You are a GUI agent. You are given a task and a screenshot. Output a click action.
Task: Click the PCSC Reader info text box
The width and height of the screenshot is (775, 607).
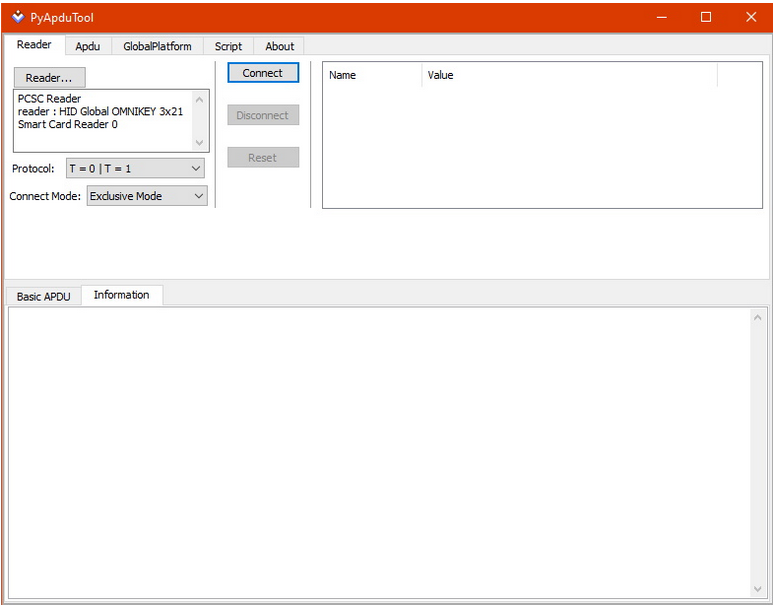coord(111,121)
